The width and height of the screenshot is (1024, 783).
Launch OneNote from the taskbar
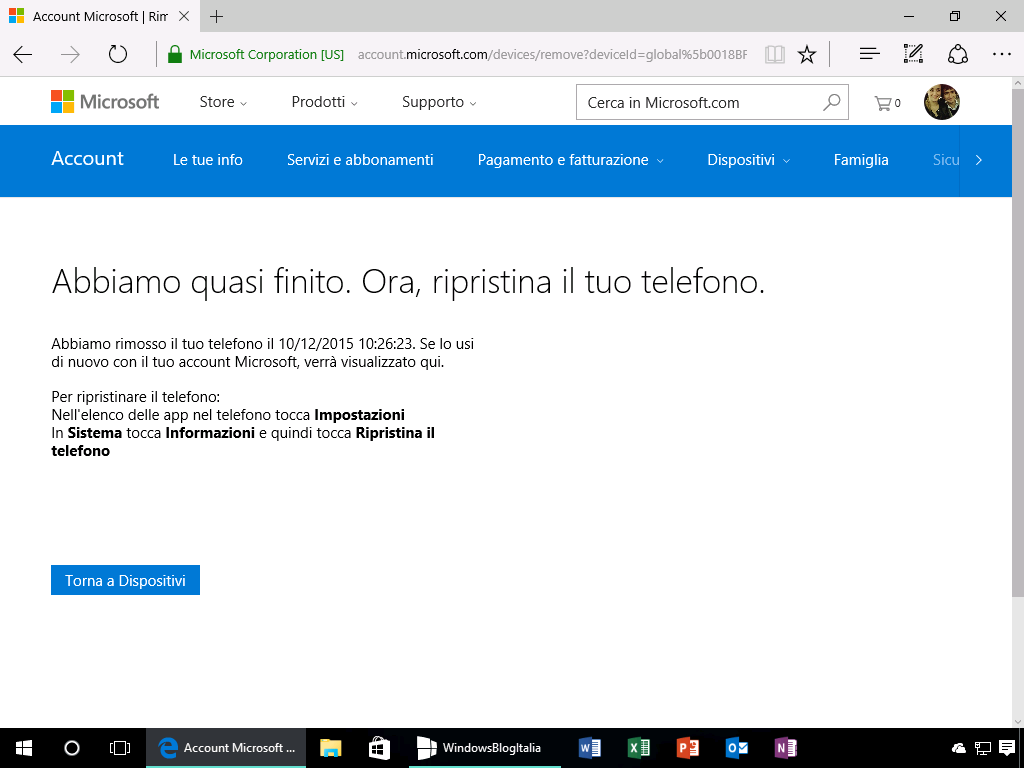[786, 748]
